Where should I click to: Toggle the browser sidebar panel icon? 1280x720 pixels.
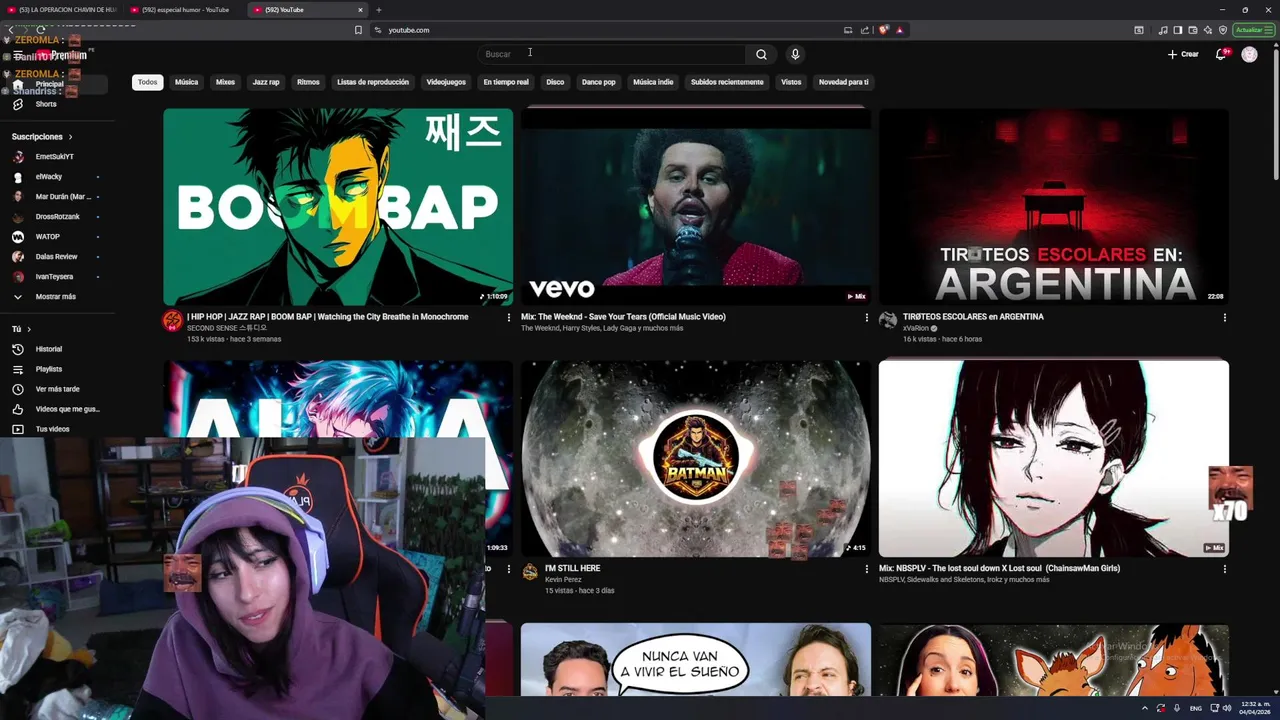(1178, 30)
